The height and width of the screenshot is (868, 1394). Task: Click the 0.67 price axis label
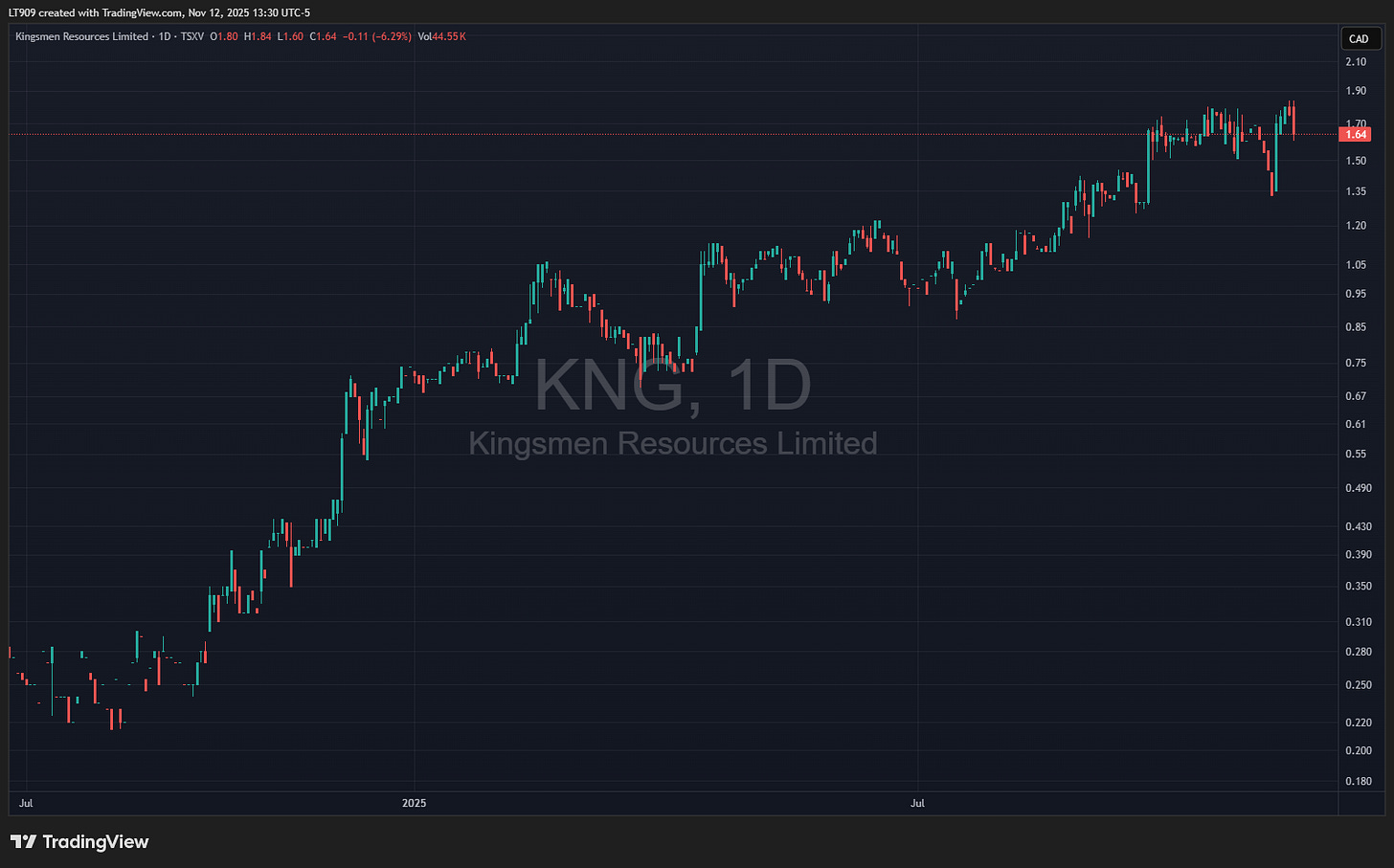coord(1356,396)
